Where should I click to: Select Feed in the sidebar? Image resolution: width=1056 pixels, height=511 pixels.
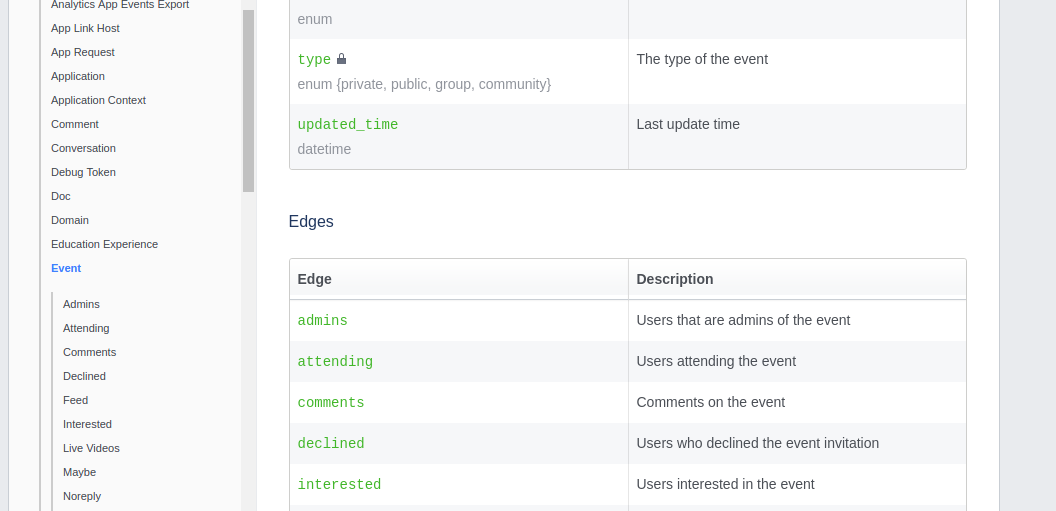pyautogui.click(x=75, y=400)
